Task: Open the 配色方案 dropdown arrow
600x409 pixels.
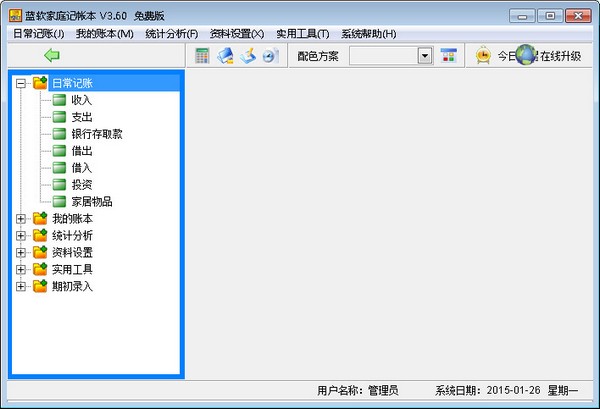Action: tap(425, 56)
